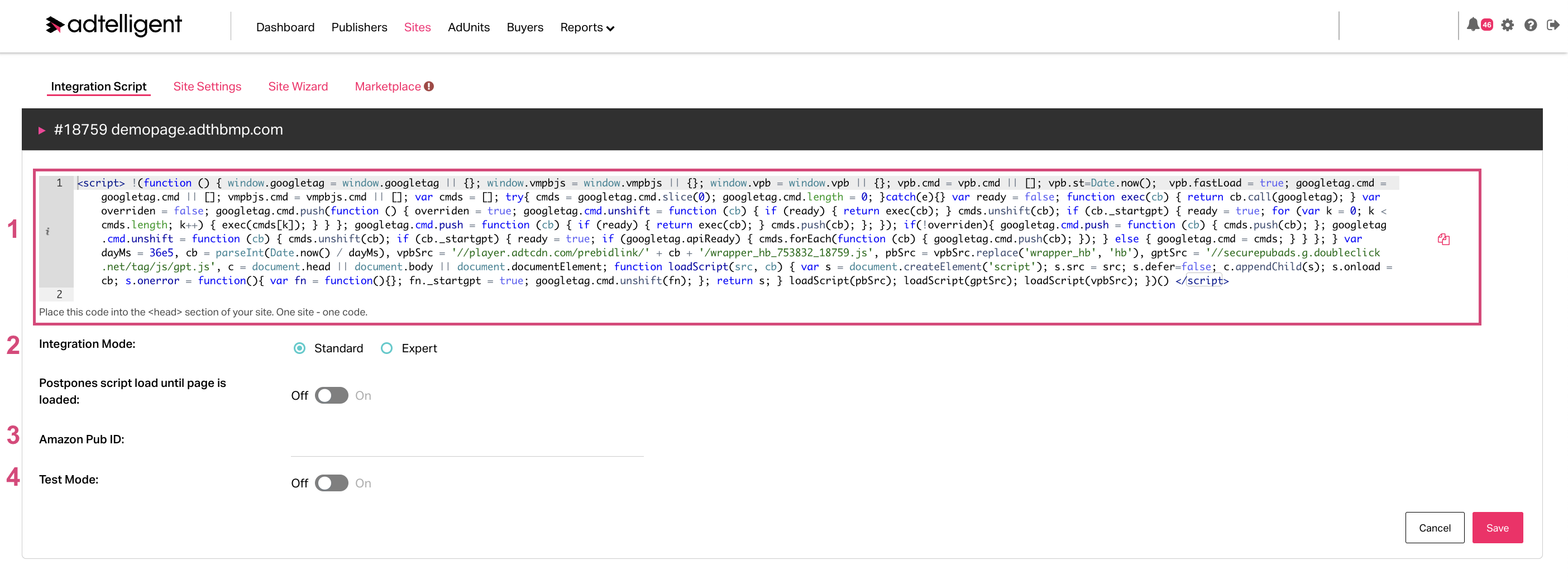Click the "Amazon Pub ID:" label

click(x=82, y=440)
